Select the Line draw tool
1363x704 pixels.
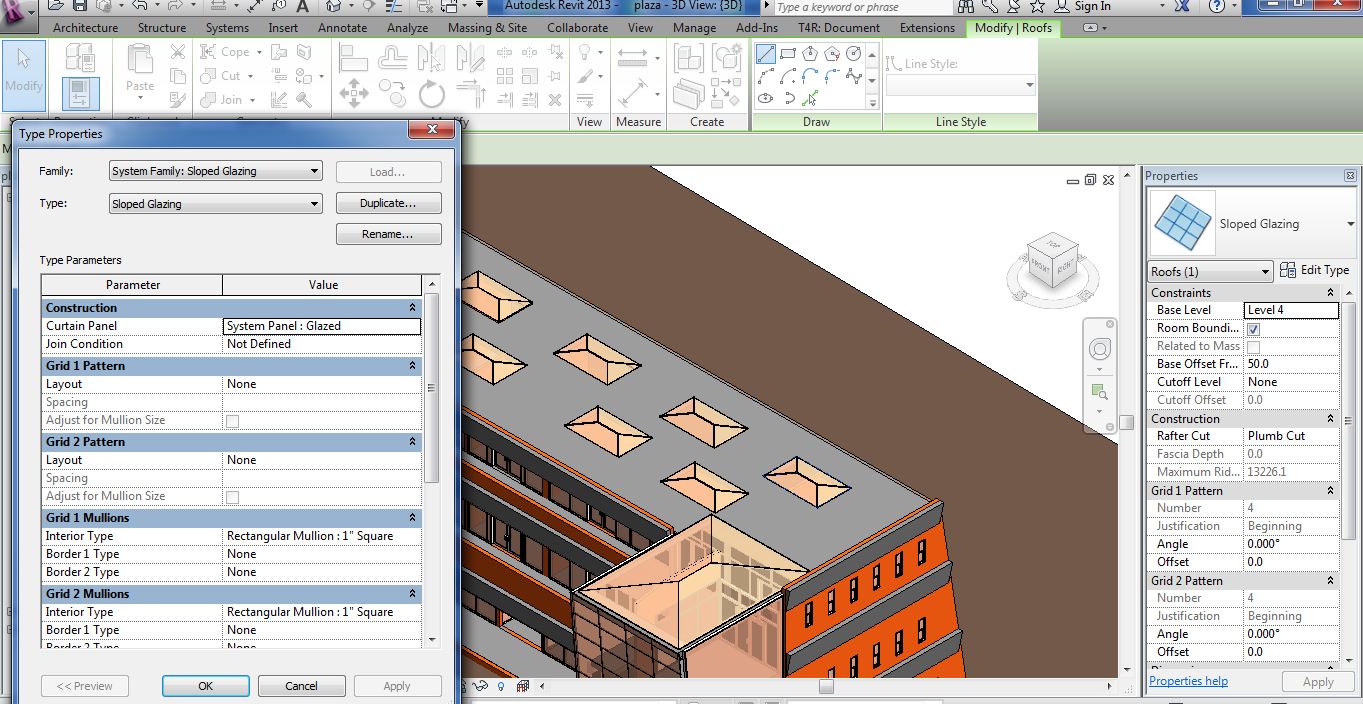coord(765,54)
